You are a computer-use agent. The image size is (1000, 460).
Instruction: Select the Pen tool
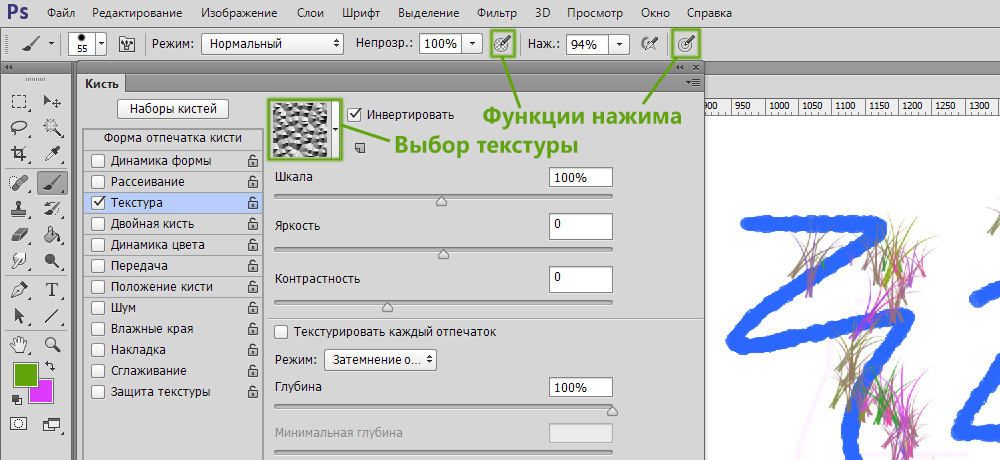[20, 290]
